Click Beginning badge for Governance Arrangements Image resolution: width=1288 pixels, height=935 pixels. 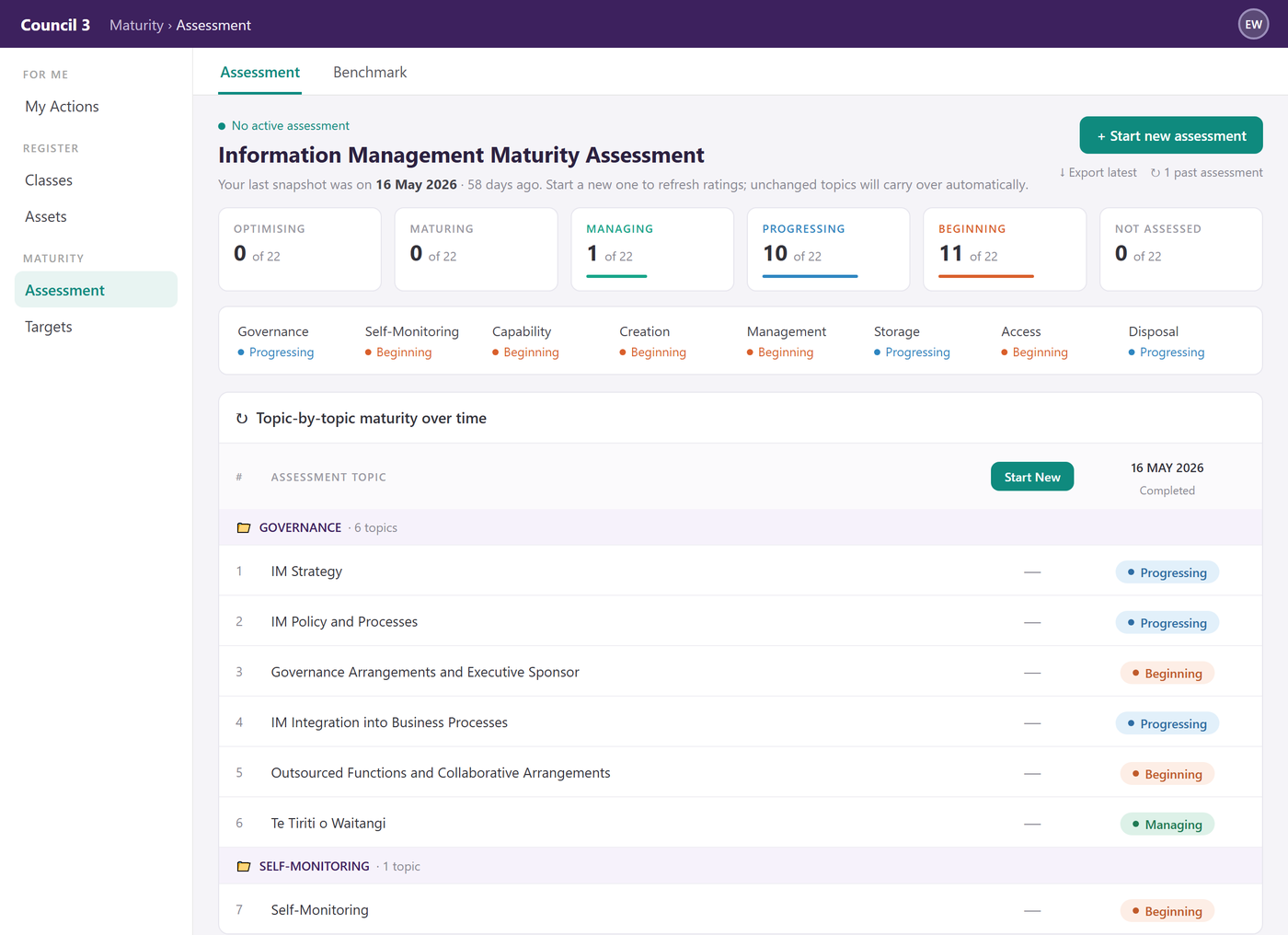1167,674
